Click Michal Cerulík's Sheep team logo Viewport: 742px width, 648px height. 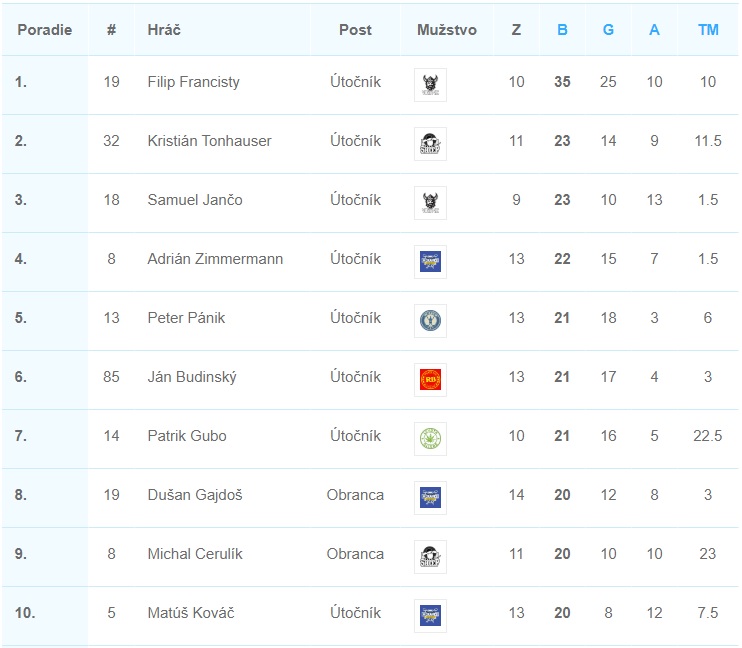pyautogui.click(x=430, y=557)
